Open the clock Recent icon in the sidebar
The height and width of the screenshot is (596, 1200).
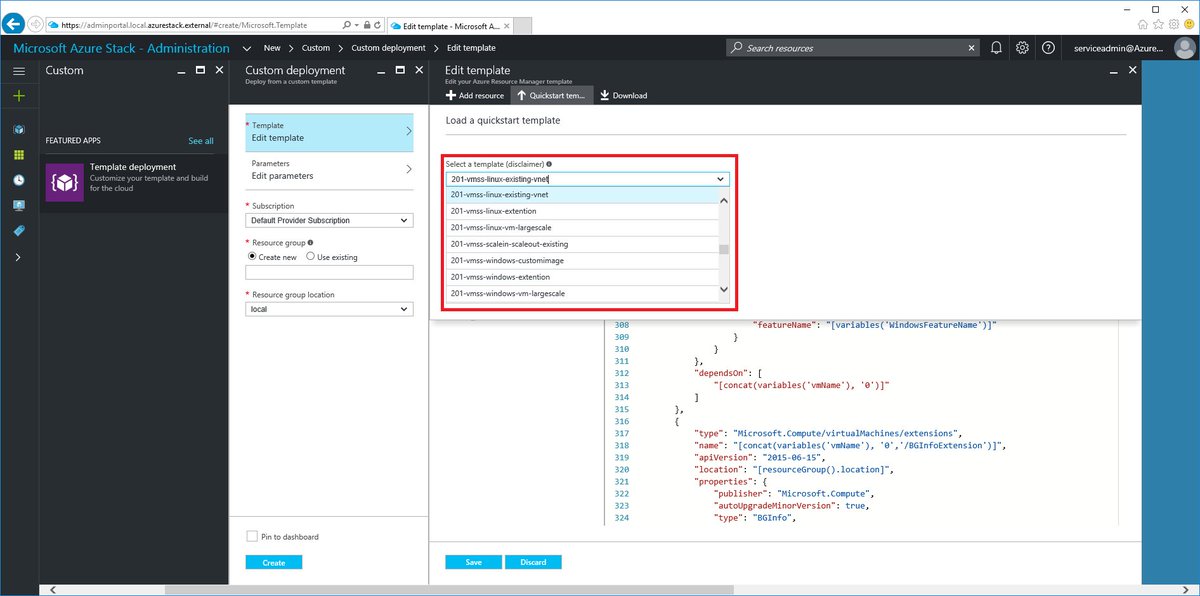click(x=19, y=180)
